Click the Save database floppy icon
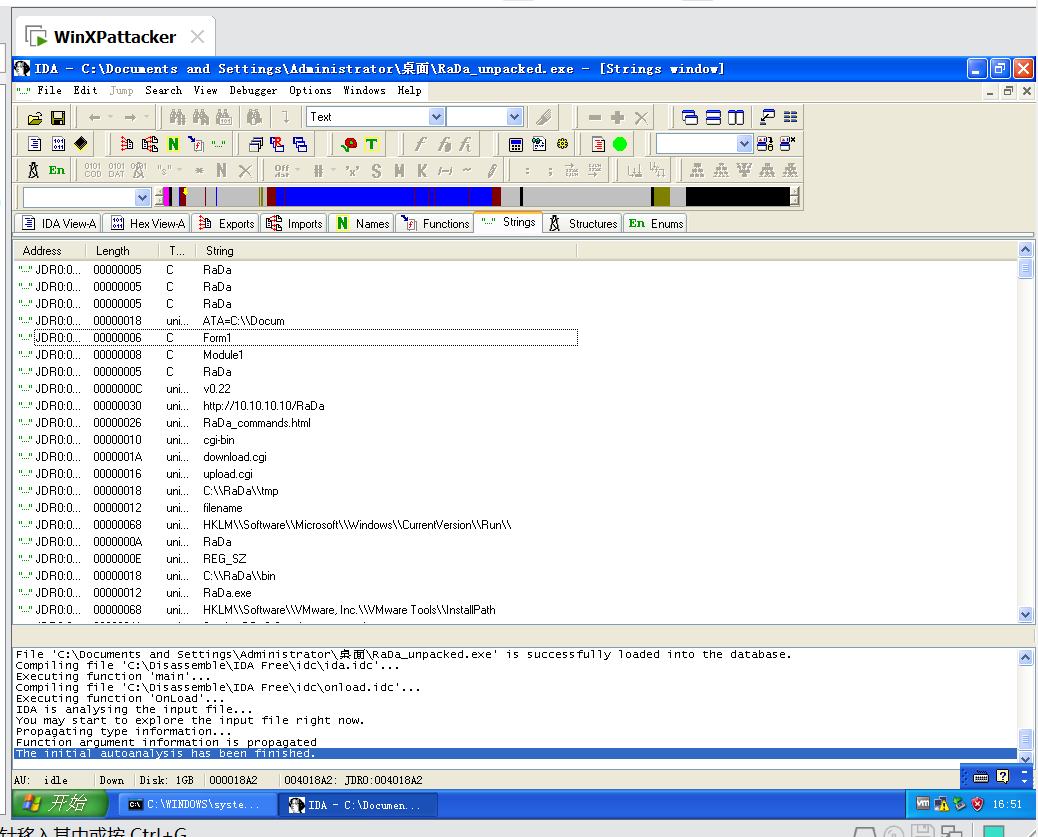 pyautogui.click(x=58, y=118)
